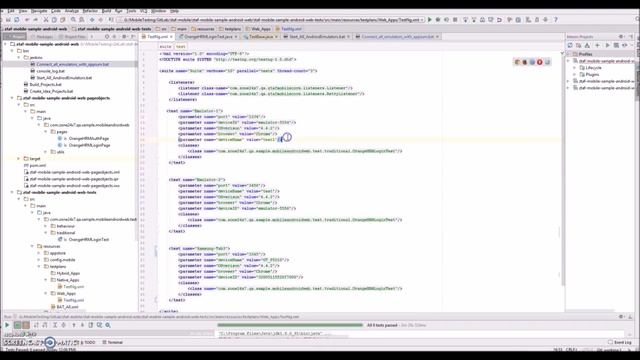Image resolution: width=640 pixels, height=360 pixels.
Task: Select BAT_All.xml in project tree
Action: (64, 307)
